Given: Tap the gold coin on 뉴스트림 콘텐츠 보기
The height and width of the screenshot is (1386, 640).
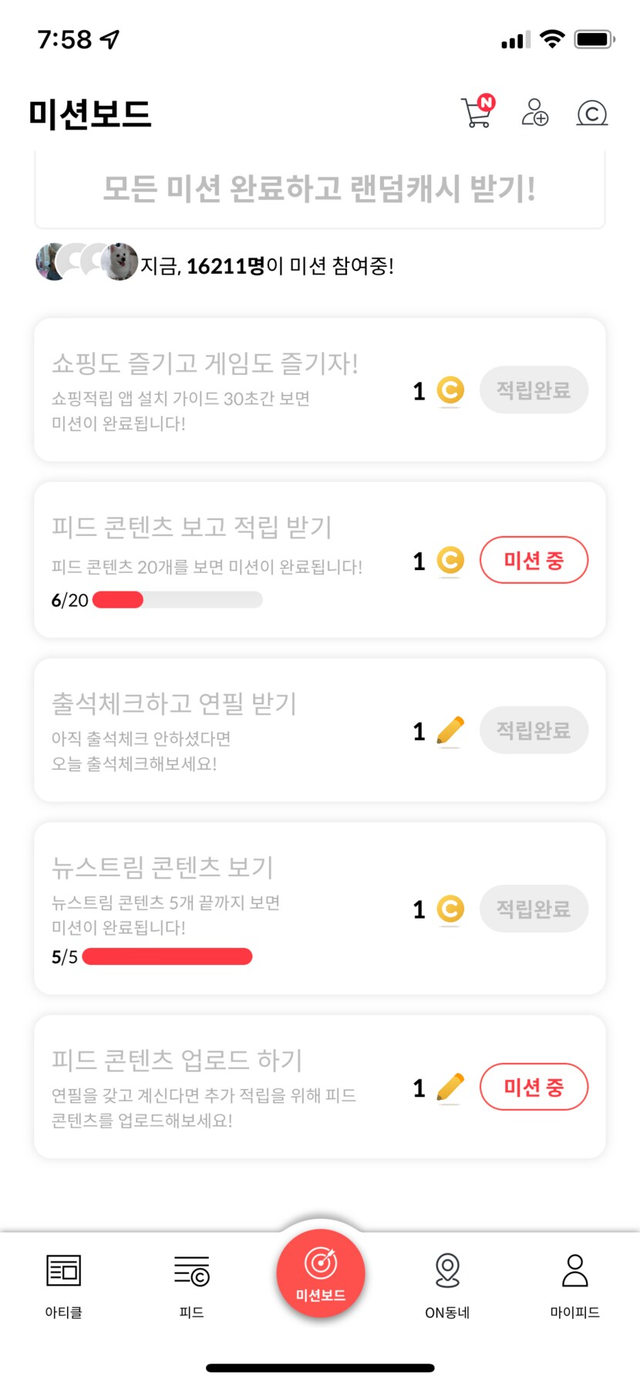Looking at the screenshot, I should click(451, 909).
